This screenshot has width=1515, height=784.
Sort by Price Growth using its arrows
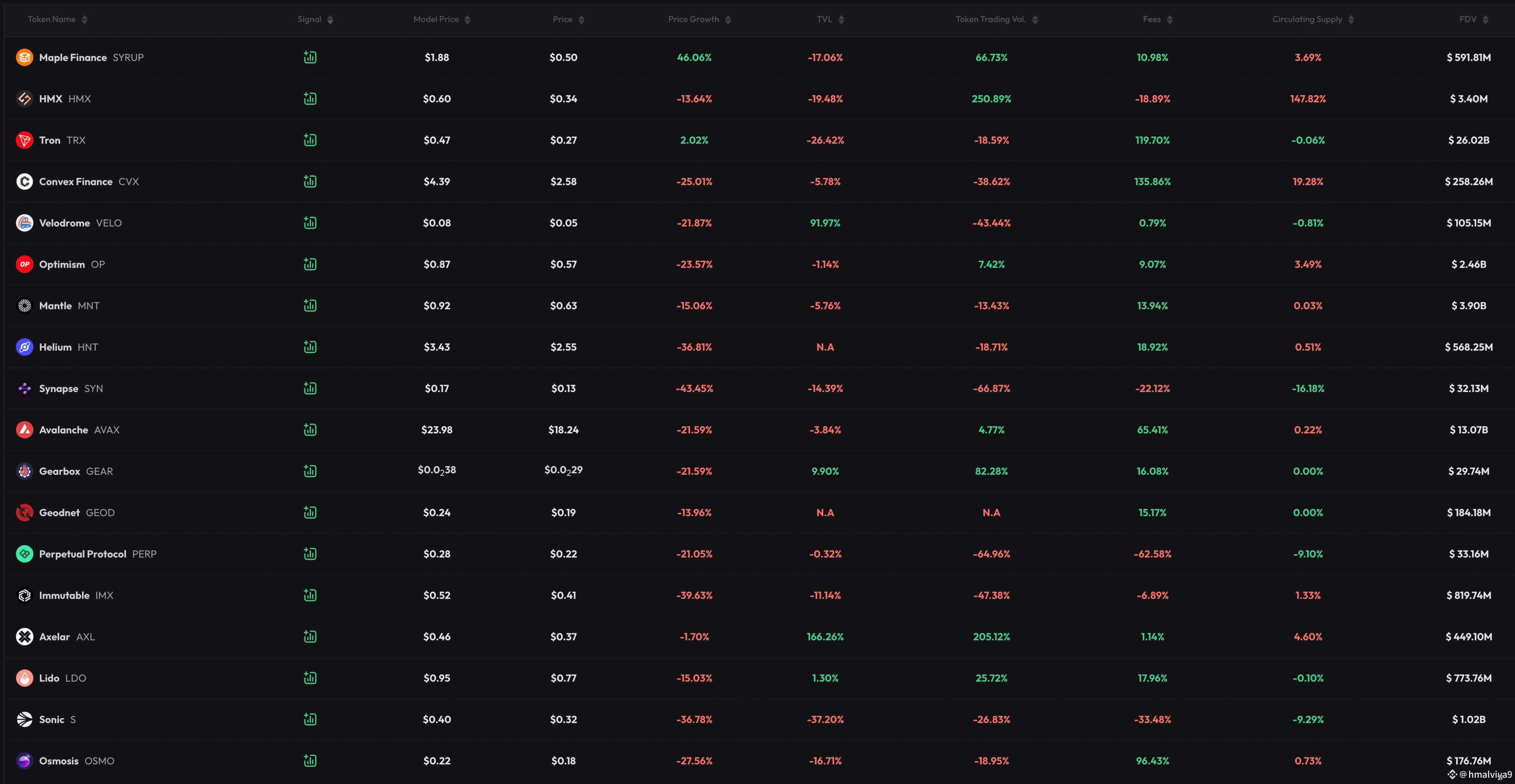click(728, 20)
